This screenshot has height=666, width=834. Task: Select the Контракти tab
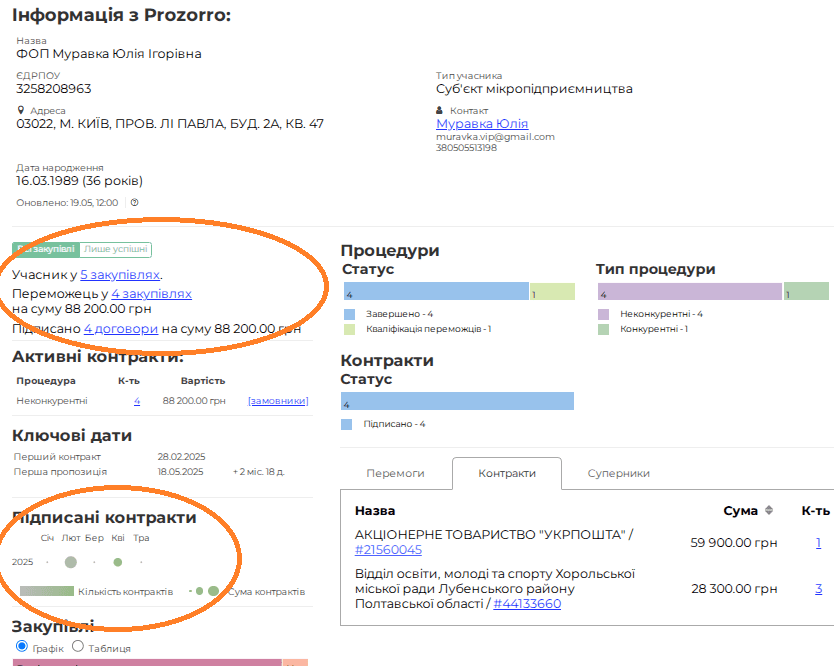click(506, 473)
